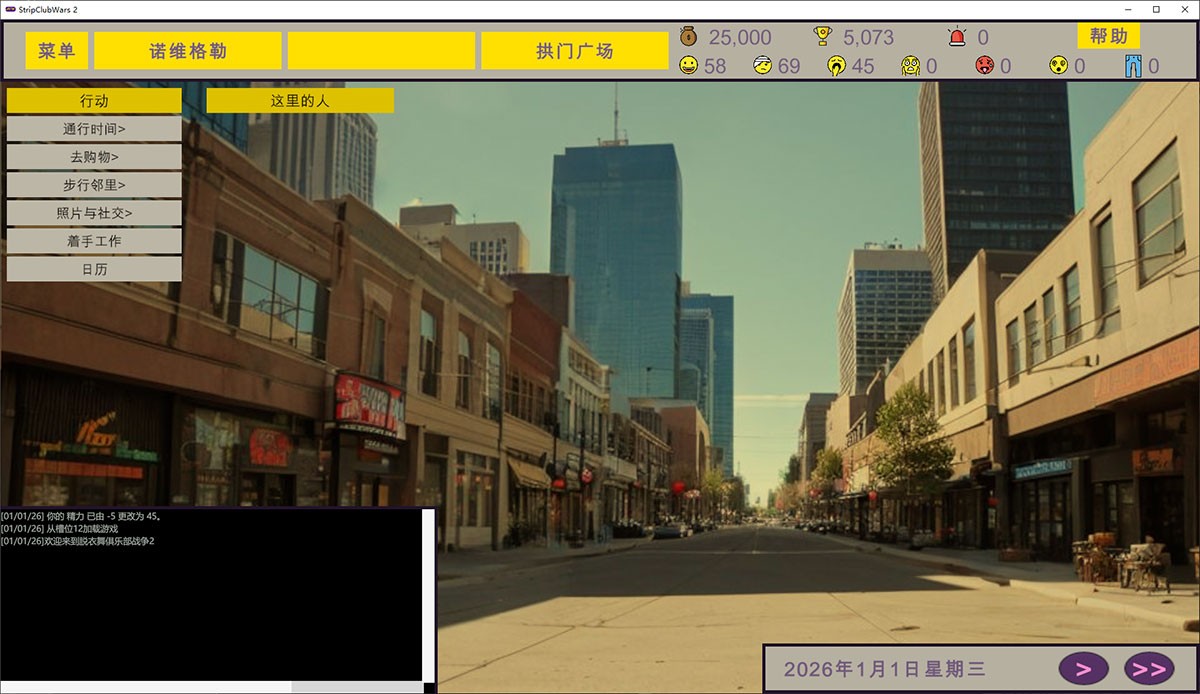
Task: Click the bandaged head face icon
Action: point(762,66)
